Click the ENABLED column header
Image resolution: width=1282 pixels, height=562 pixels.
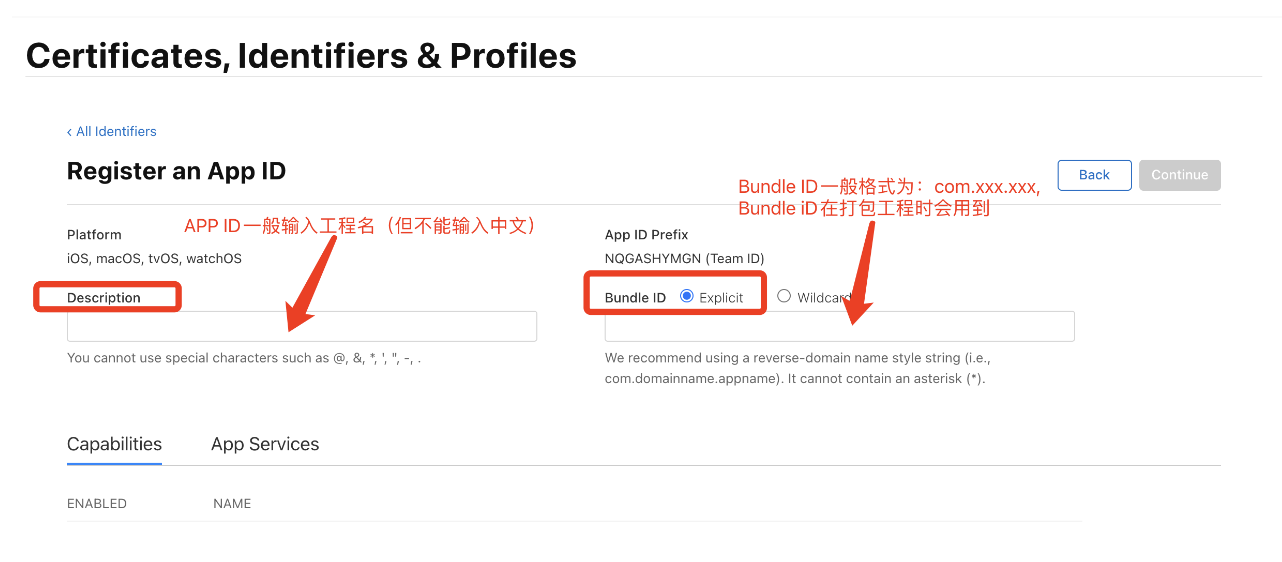coord(97,503)
